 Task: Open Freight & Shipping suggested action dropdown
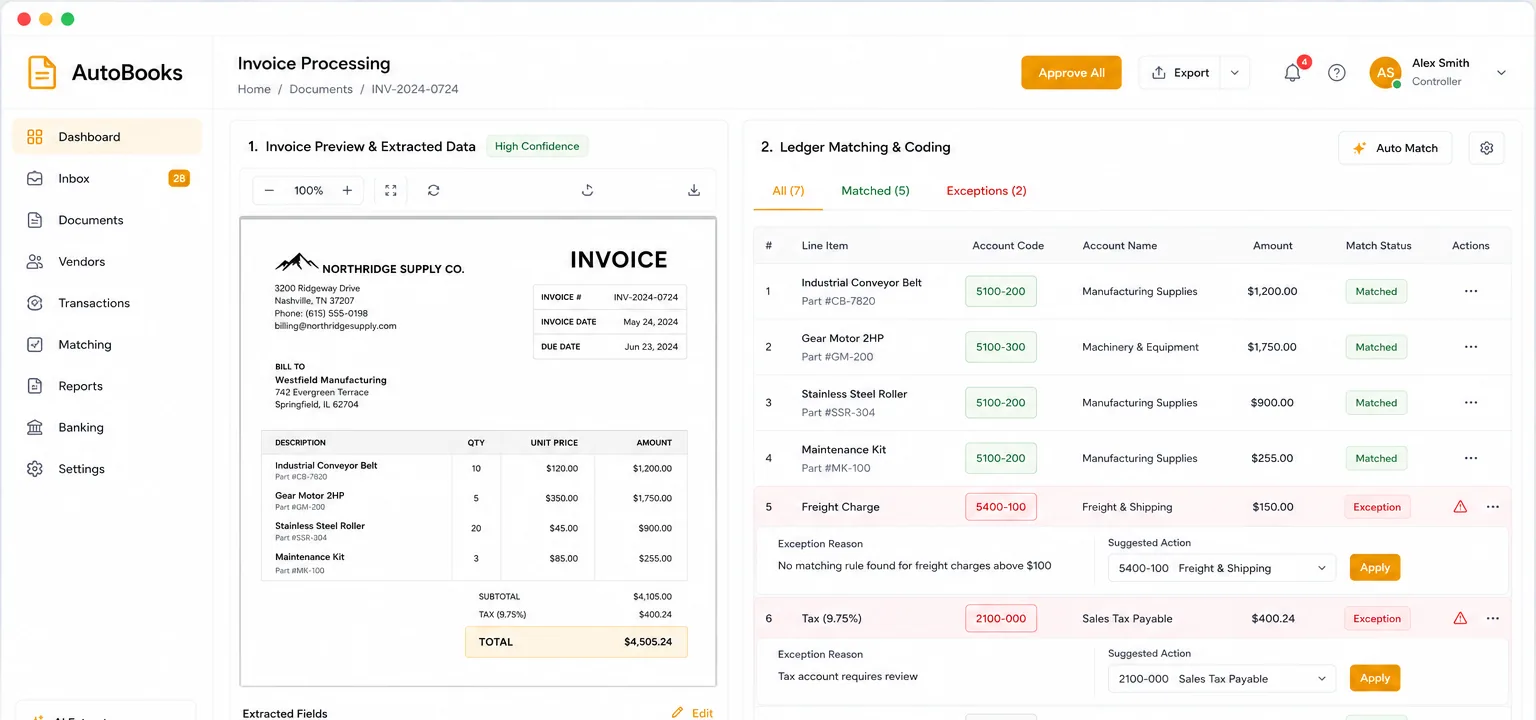coord(1222,568)
